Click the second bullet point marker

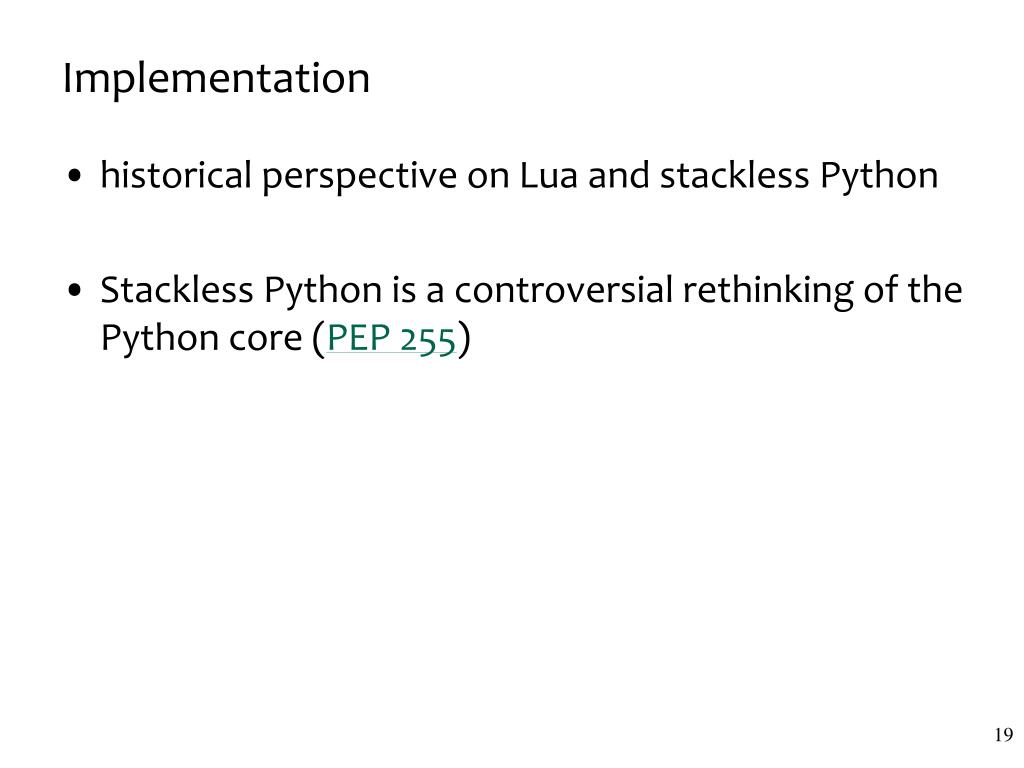[75, 290]
